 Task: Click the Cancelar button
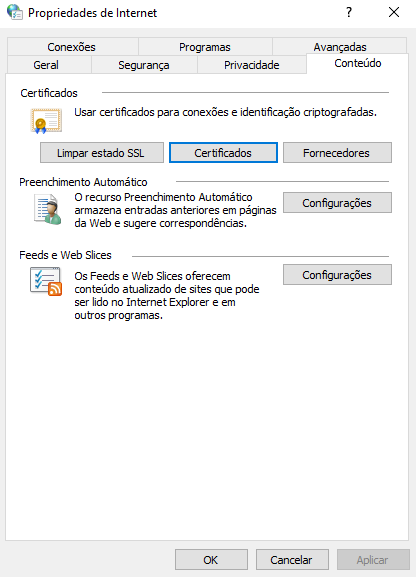pos(292,560)
